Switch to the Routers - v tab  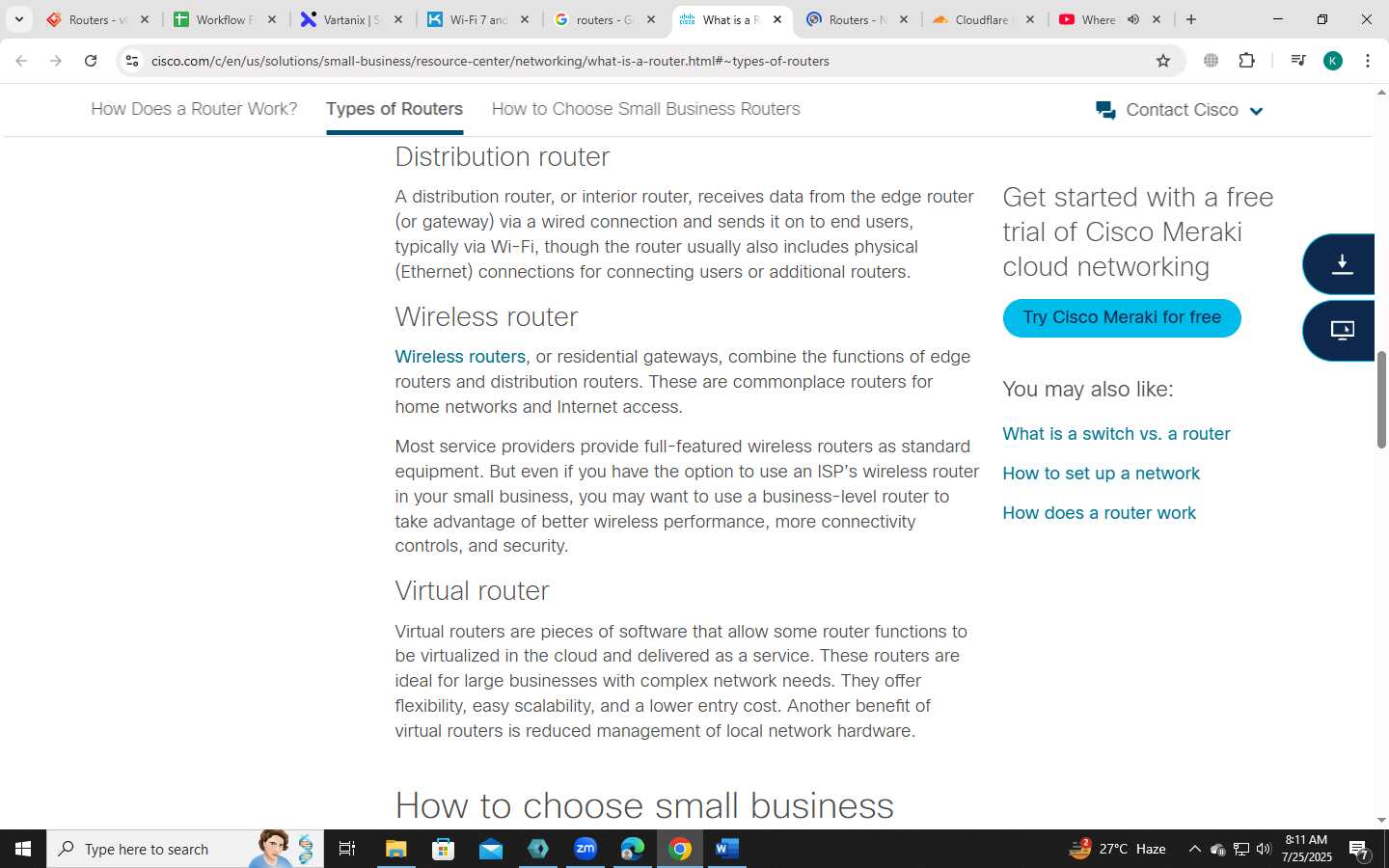(97, 19)
